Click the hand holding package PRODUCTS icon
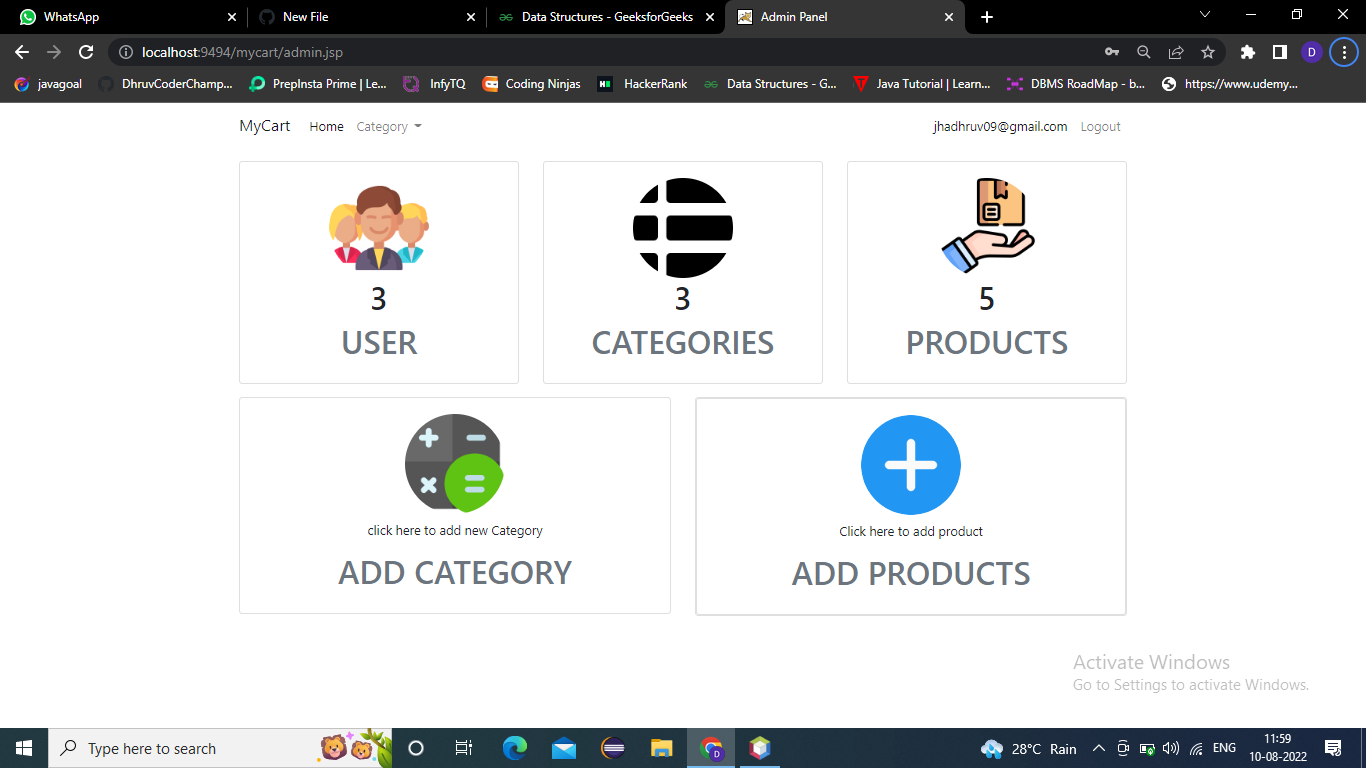Image resolution: width=1366 pixels, height=768 pixels. (987, 224)
